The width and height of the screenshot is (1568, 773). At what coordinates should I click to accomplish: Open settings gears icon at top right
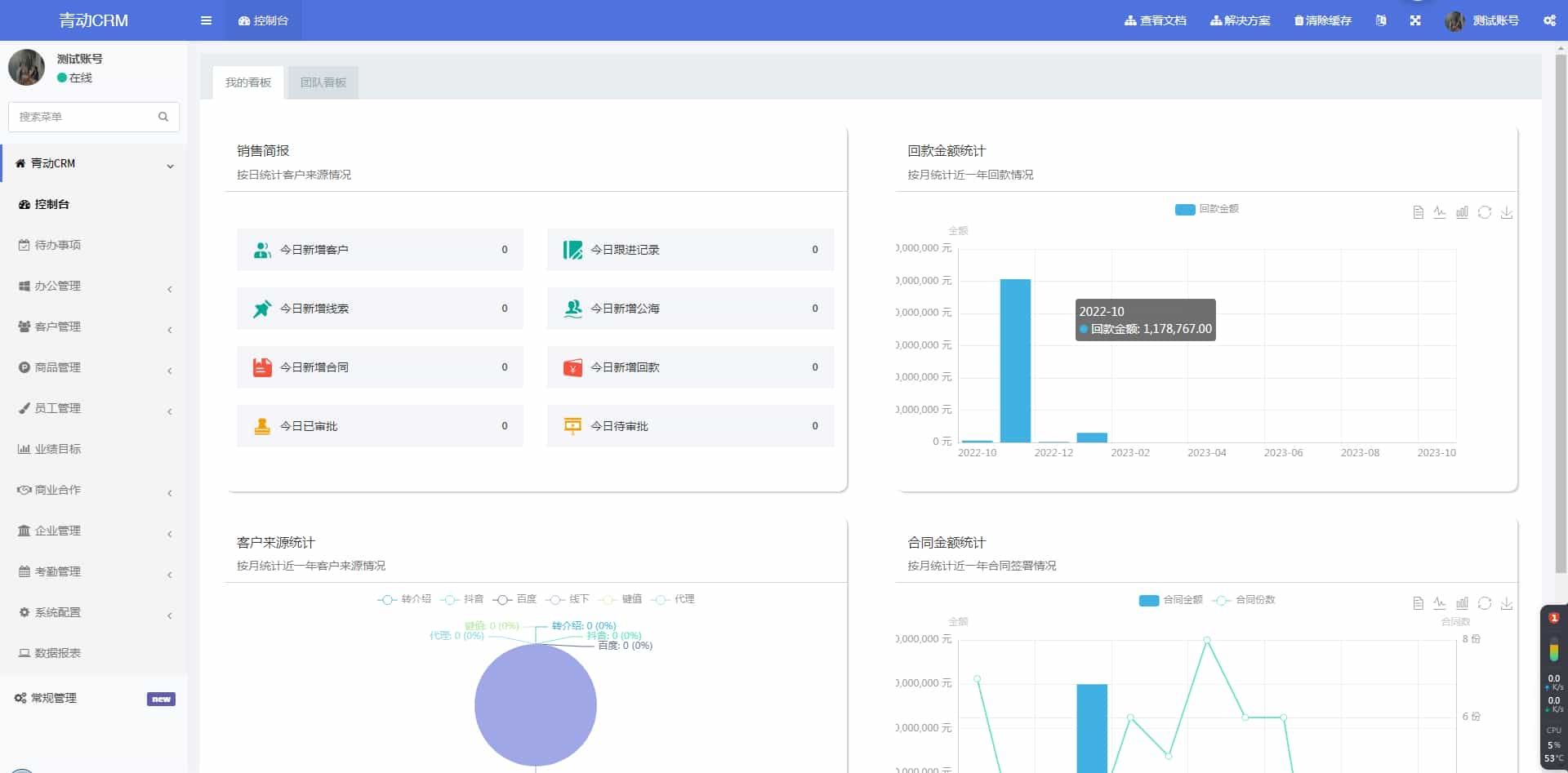[x=1549, y=20]
